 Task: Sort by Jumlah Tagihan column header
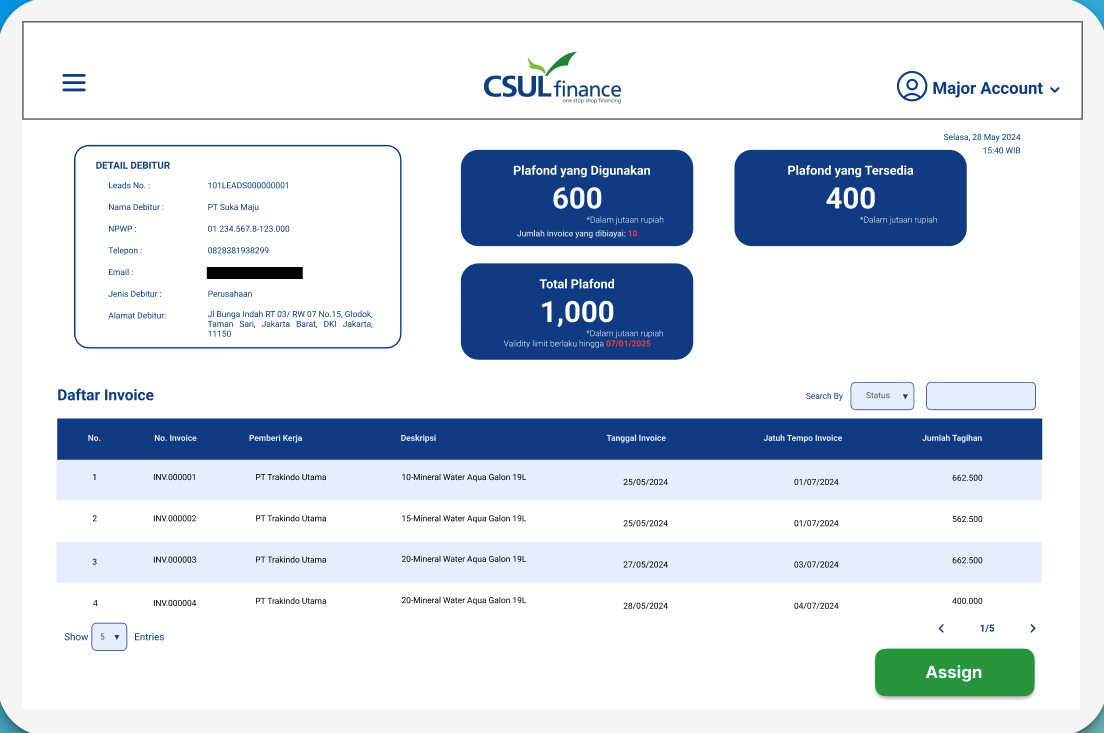click(x=952, y=438)
